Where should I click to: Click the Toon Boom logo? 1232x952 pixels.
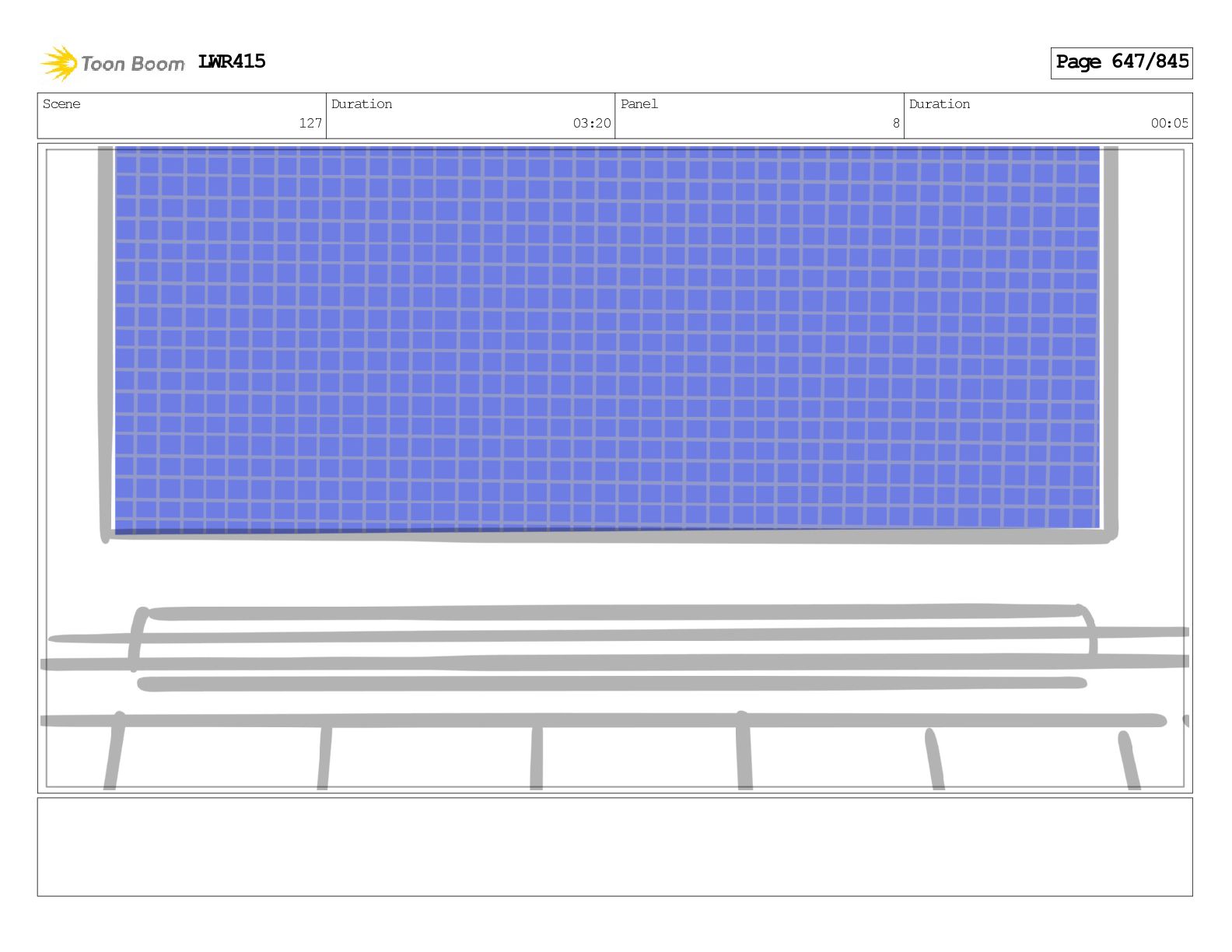[x=113, y=63]
